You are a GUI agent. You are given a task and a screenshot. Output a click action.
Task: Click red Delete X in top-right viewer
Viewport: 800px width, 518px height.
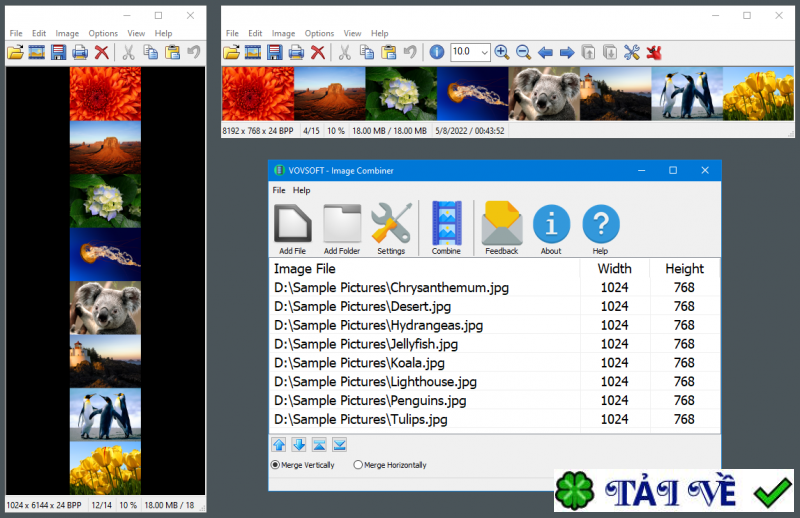tap(318, 52)
